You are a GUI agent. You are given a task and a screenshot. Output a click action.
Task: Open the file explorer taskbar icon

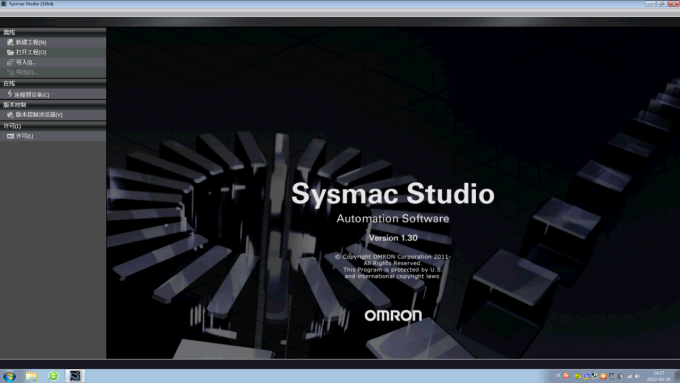[x=31, y=376]
